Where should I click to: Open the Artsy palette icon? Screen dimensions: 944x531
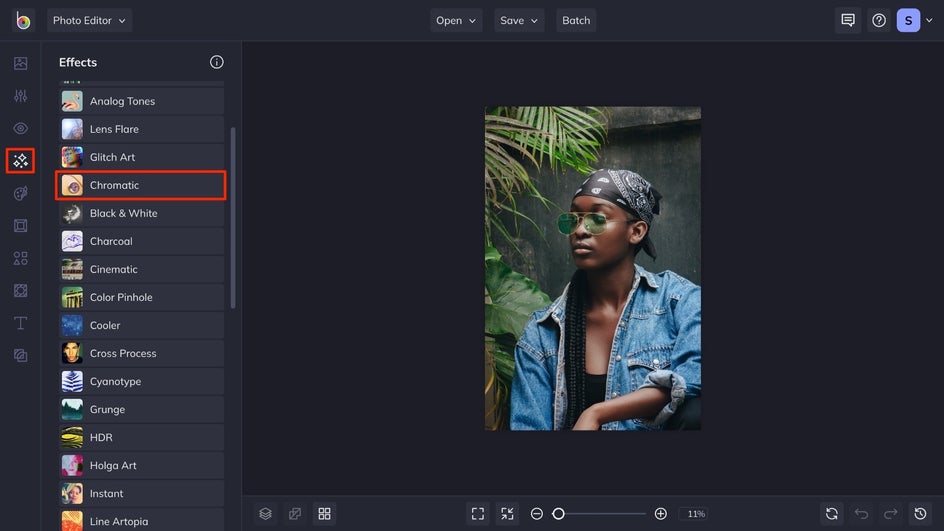pos(20,193)
